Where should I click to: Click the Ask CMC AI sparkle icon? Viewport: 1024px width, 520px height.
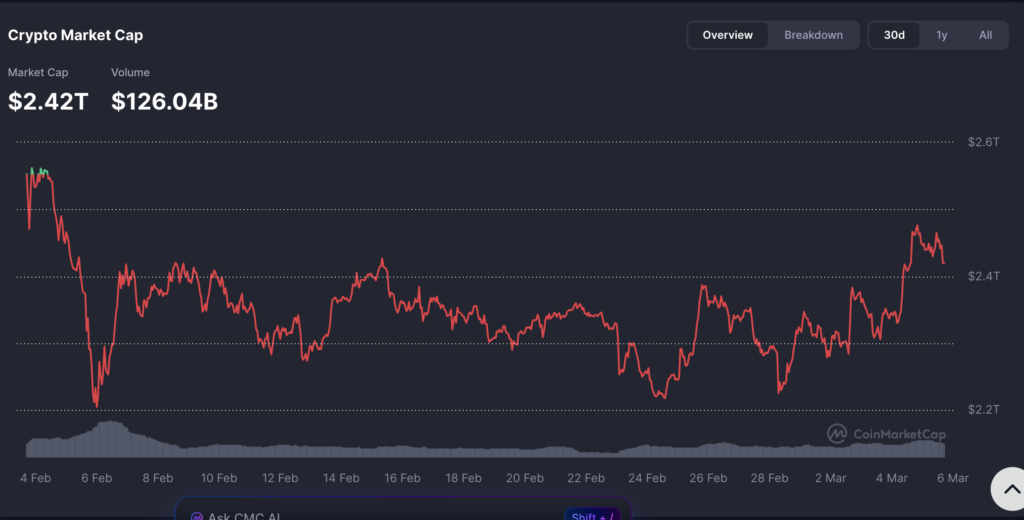pos(197,516)
